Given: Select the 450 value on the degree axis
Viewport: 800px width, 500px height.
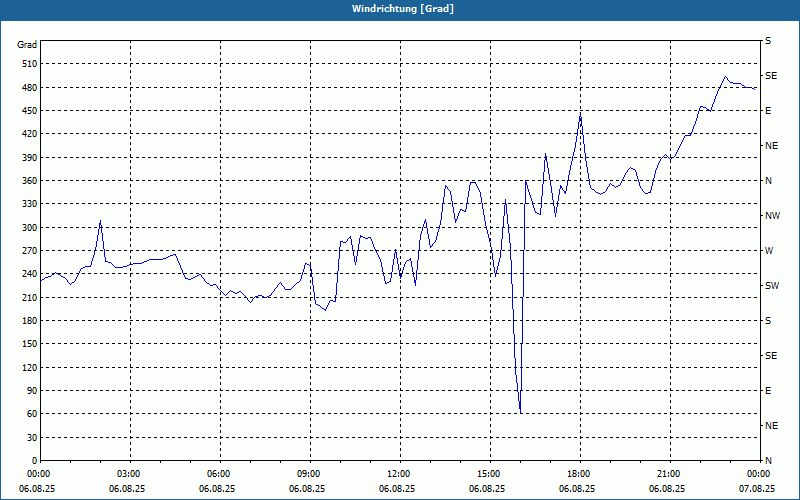Looking at the screenshot, I should click(30, 111).
